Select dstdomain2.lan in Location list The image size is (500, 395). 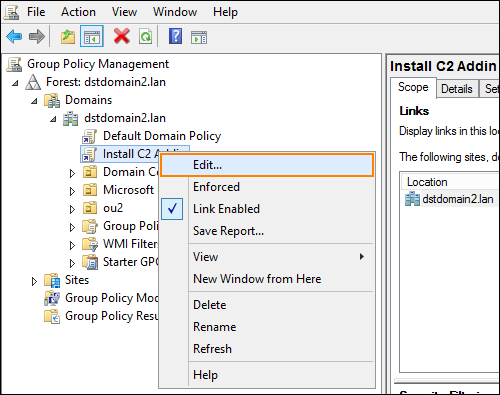point(458,199)
